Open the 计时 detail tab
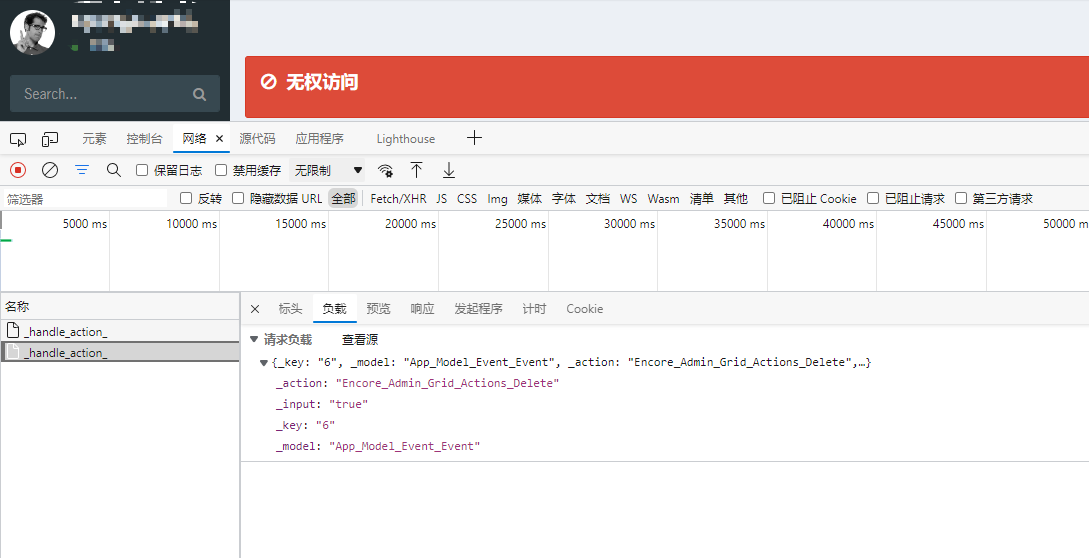This screenshot has height=558, width=1089. click(x=534, y=309)
